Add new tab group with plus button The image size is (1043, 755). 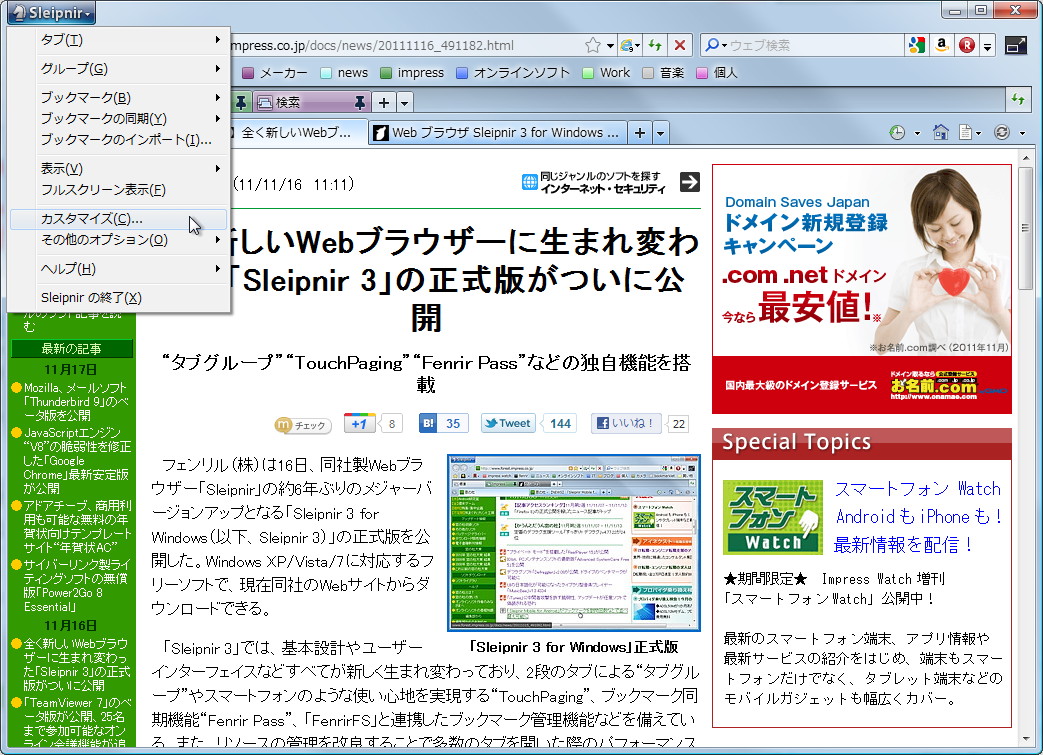384,102
